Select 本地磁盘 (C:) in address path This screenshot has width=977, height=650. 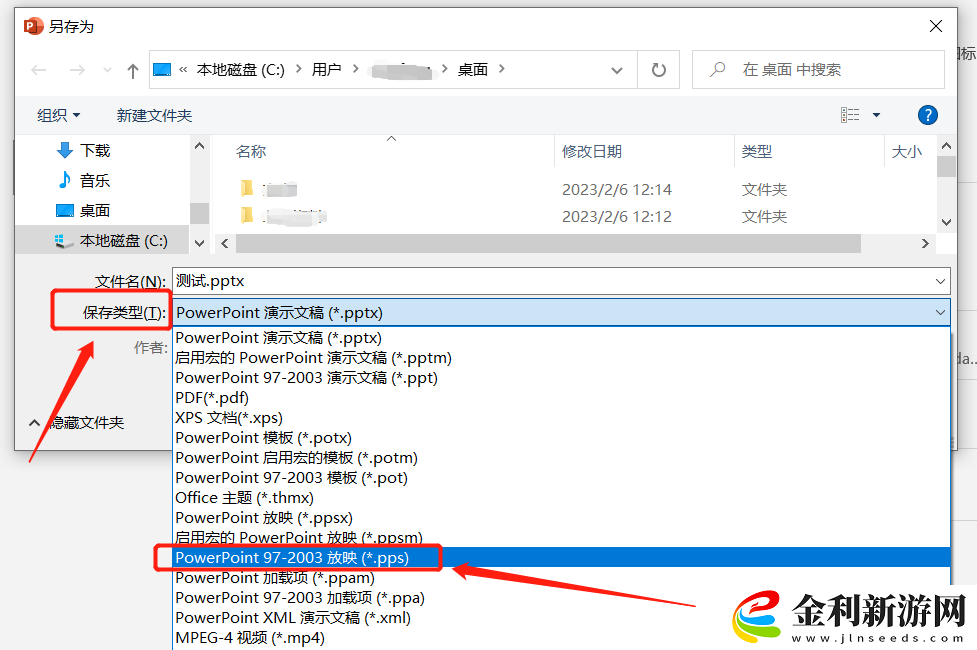(241, 69)
